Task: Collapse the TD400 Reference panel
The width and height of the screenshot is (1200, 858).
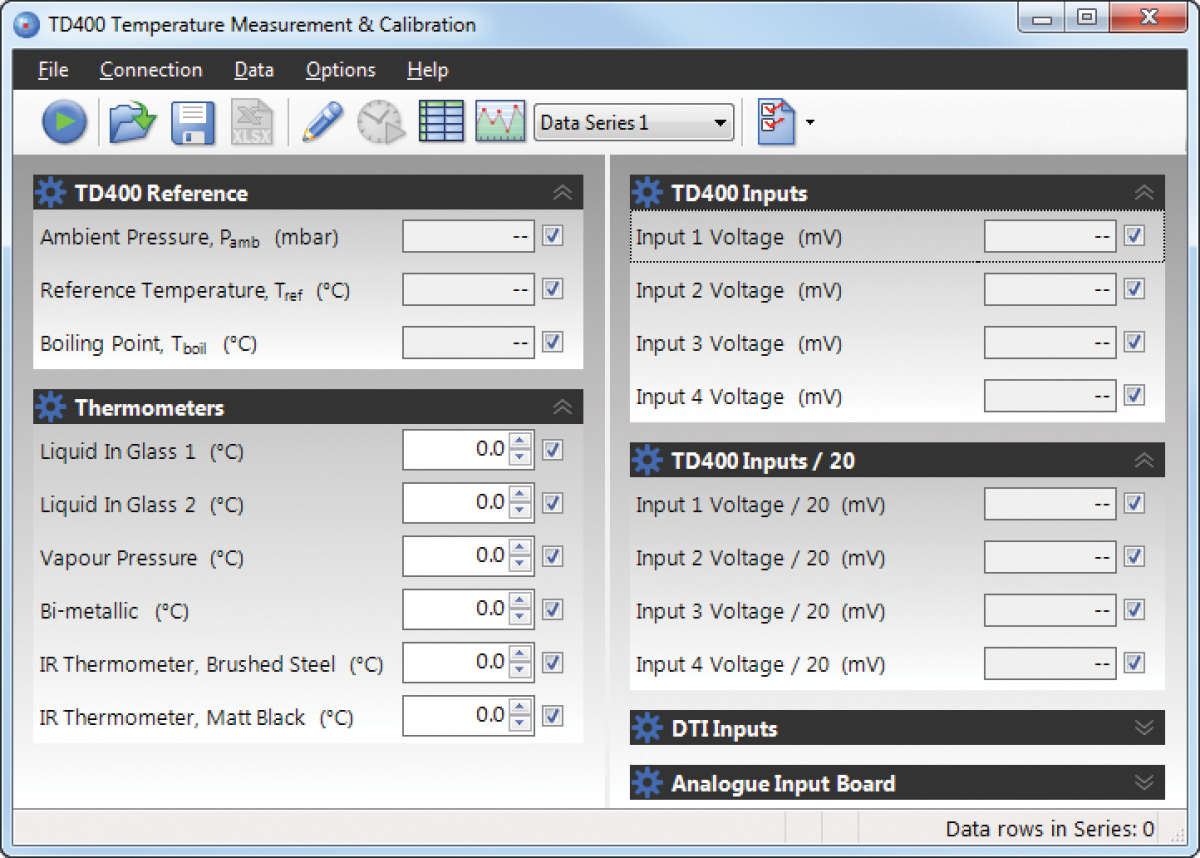Action: coord(562,193)
